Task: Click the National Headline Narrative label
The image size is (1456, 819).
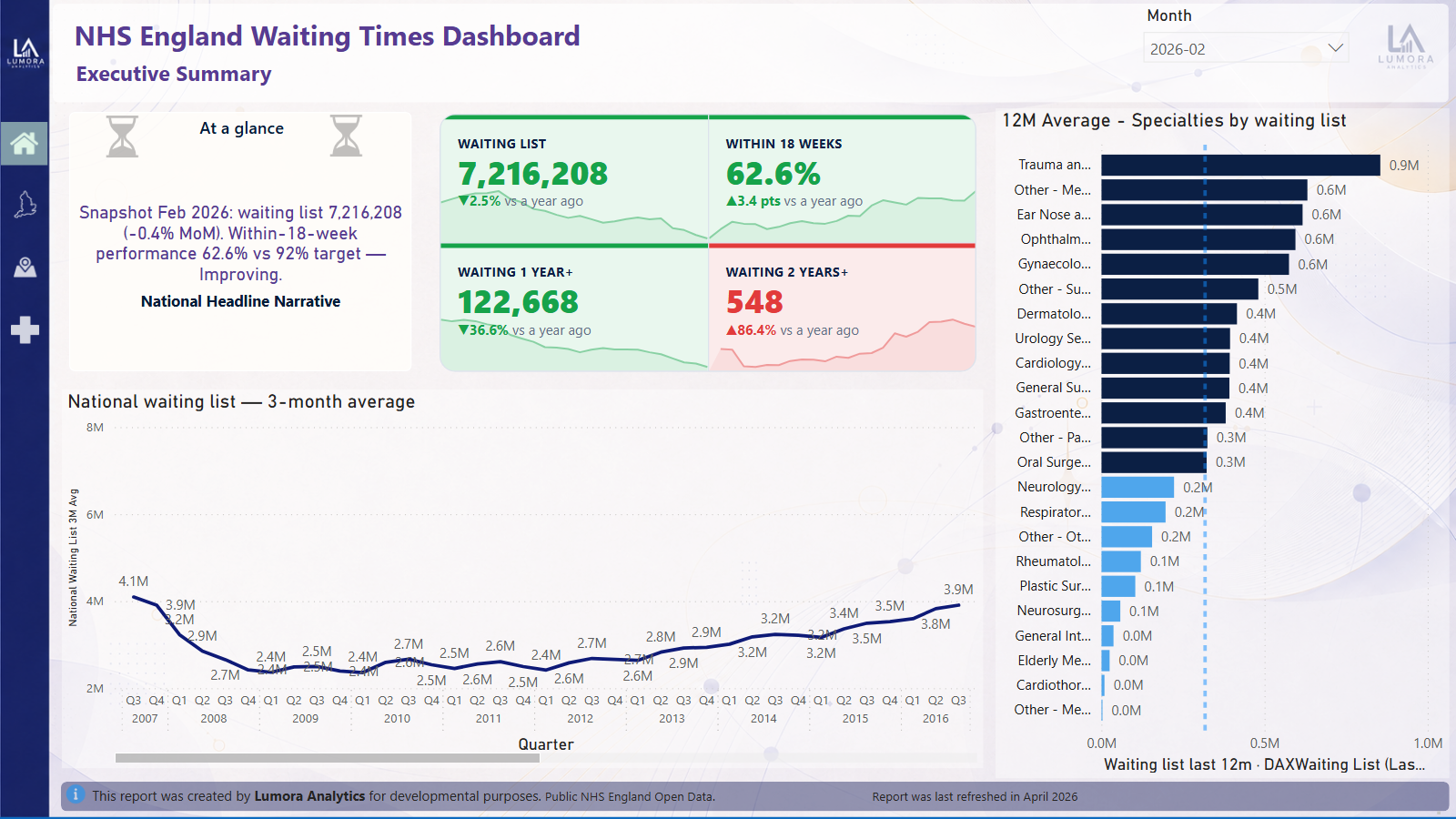Action: tap(240, 301)
